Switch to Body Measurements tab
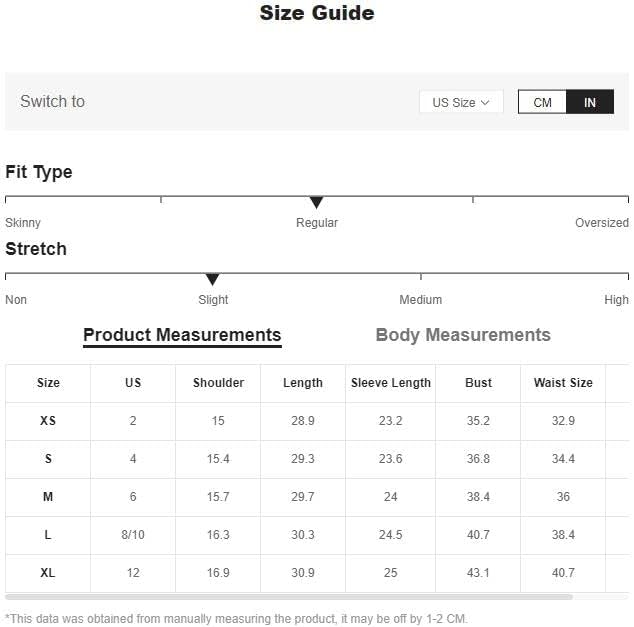 [463, 335]
